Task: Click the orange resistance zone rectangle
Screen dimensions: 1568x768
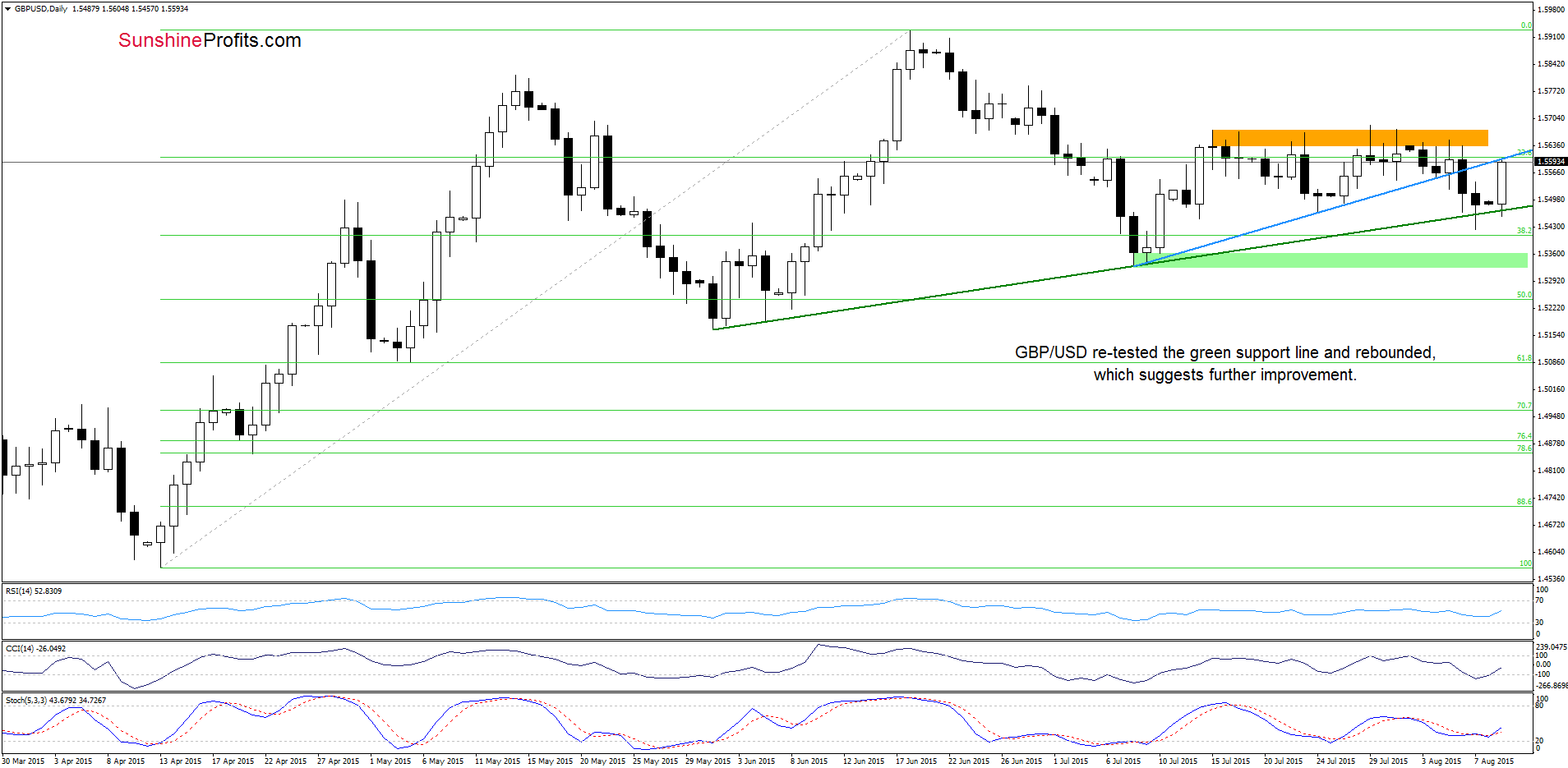Action: 1349,138
